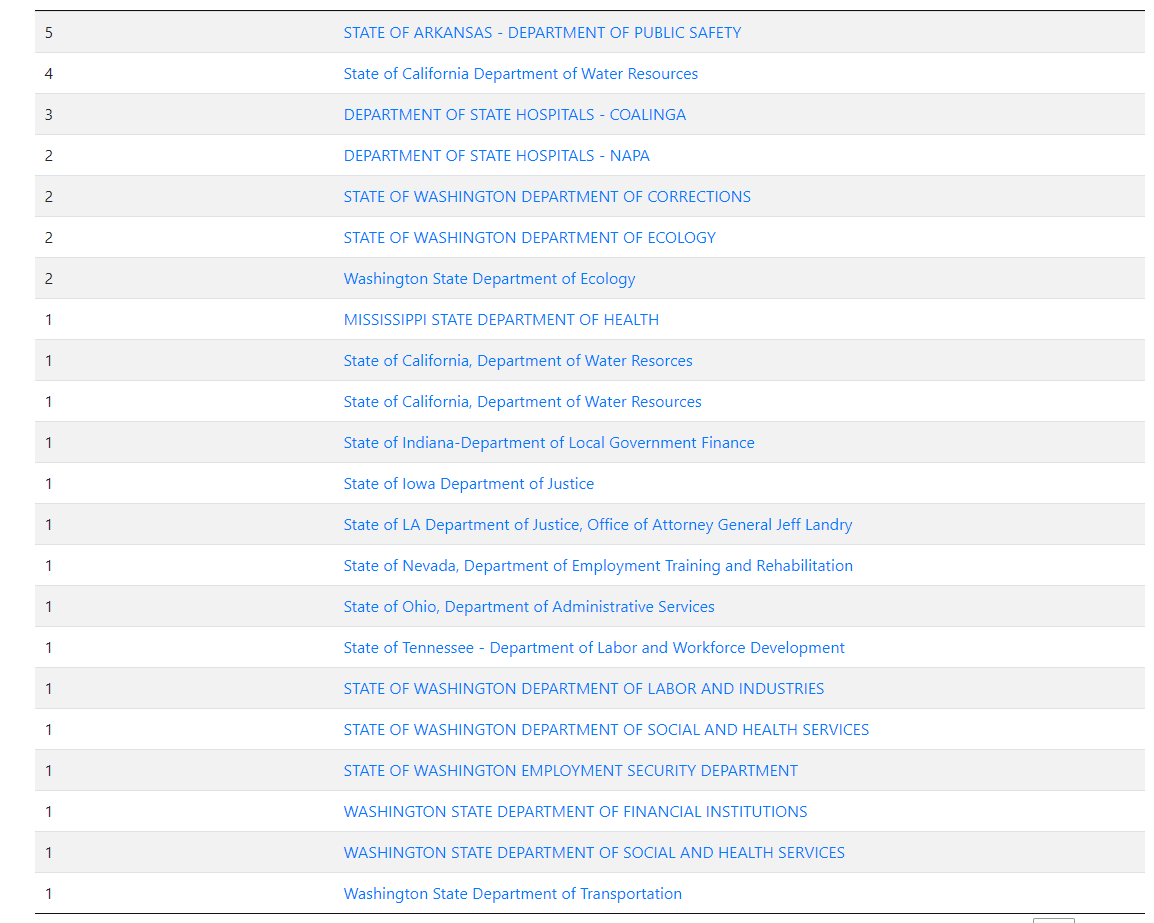Click State of Ohio, Department of Administrative Services
The height and width of the screenshot is (923, 1154).
click(529, 607)
